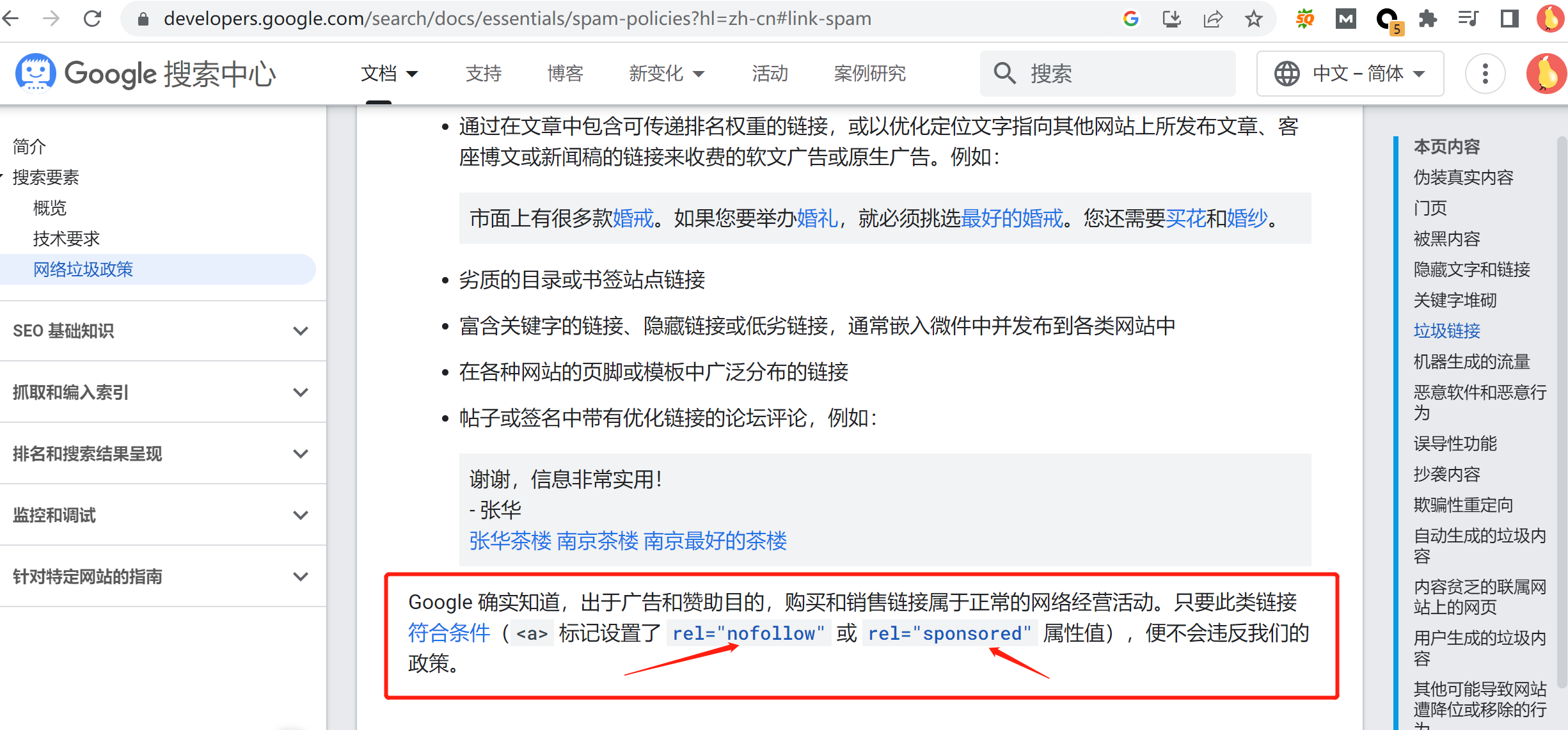Click the padlock site info icon

click(143, 19)
